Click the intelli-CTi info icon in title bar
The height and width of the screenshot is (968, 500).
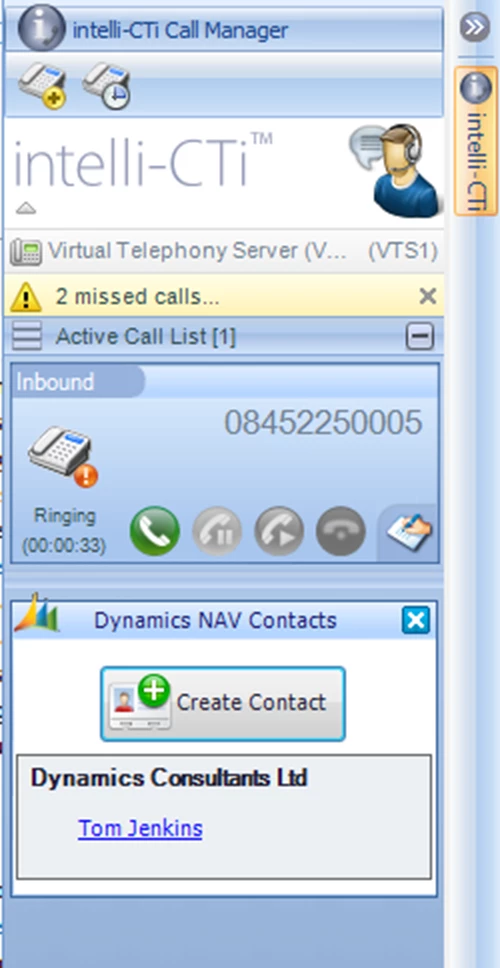(41, 28)
